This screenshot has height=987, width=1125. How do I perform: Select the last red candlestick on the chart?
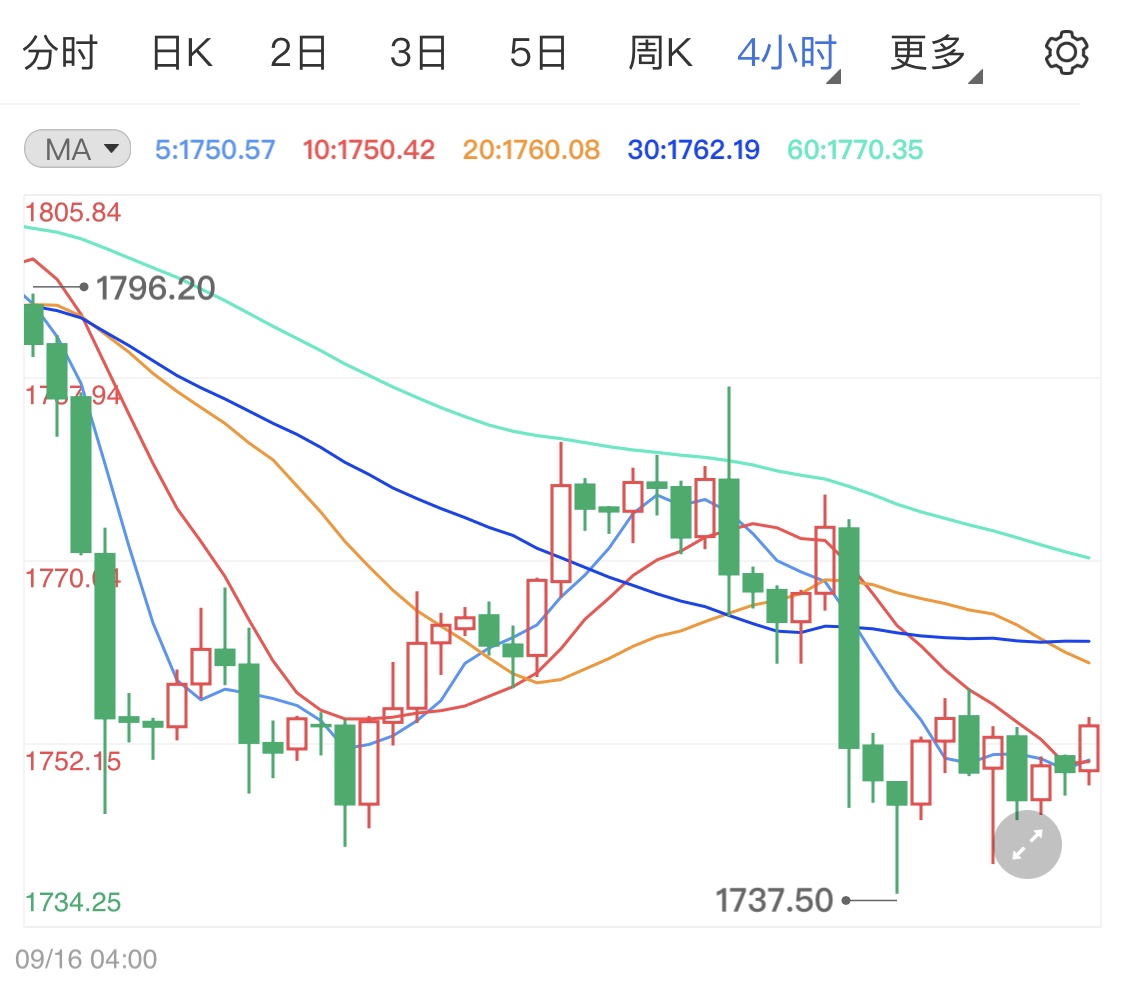(1089, 749)
